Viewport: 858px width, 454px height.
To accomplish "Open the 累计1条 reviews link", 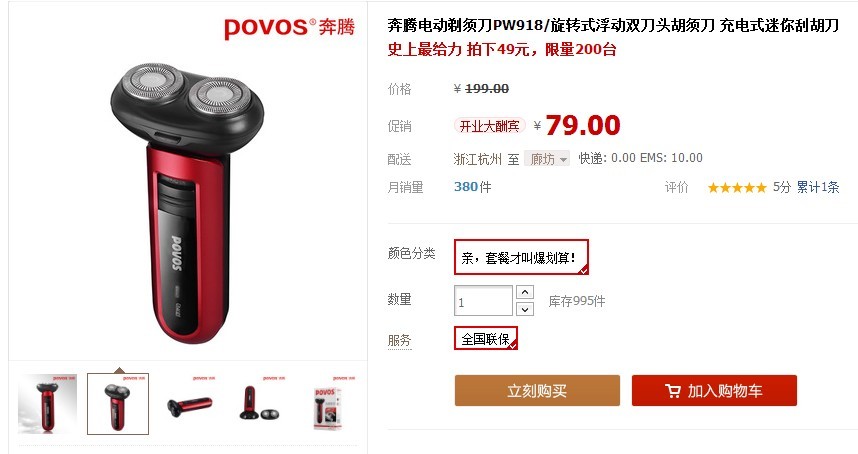I will pos(818,187).
